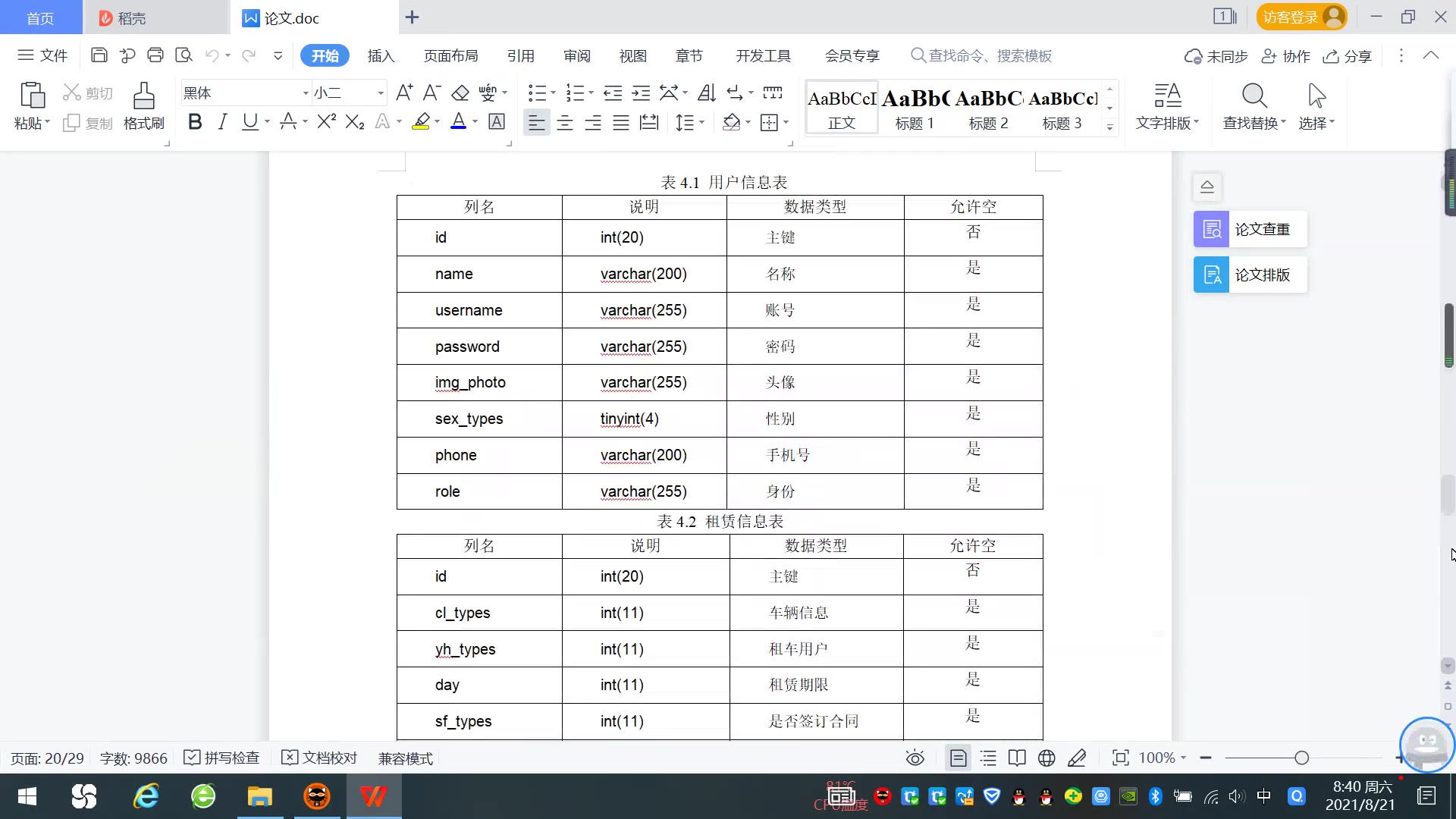Click distributed alignment icon
The image size is (1456, 819).
click(649, 122)
